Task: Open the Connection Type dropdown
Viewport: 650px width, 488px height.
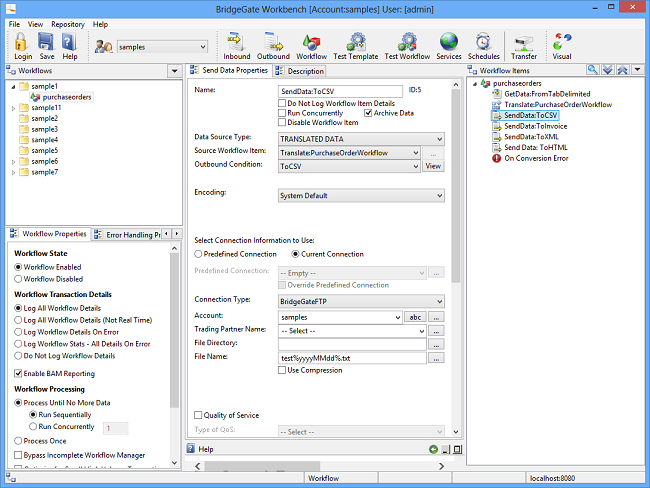Action: point(361,301)
